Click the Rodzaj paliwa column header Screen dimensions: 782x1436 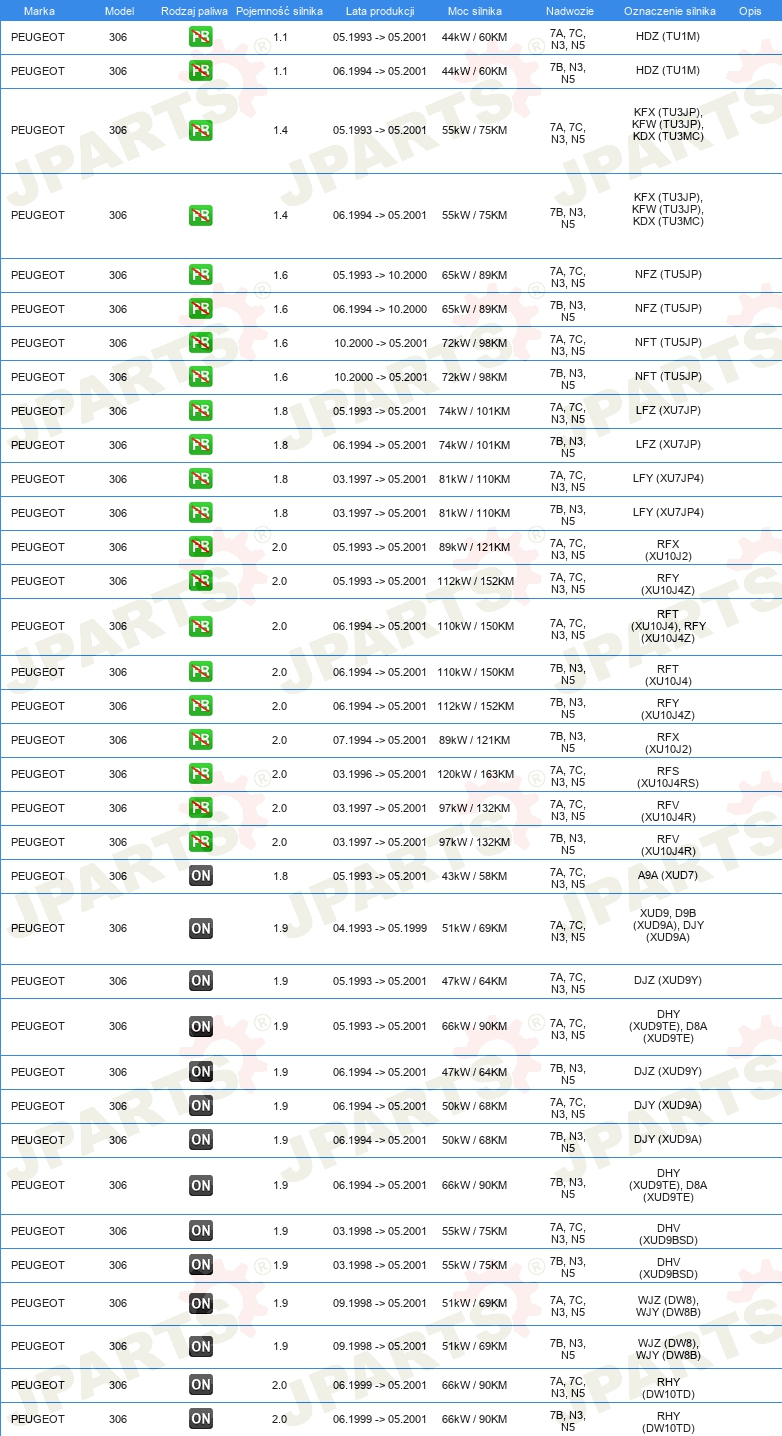coord(195,10)
